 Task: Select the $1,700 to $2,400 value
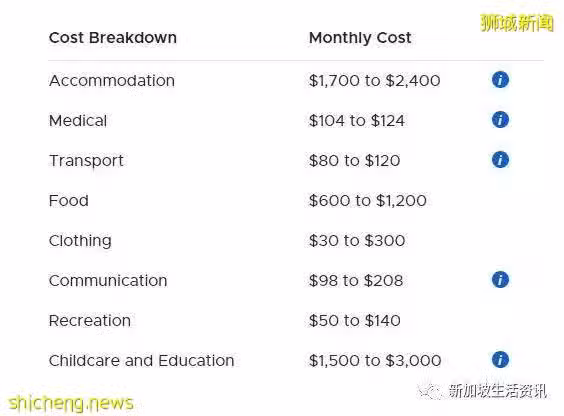point(374,81)
